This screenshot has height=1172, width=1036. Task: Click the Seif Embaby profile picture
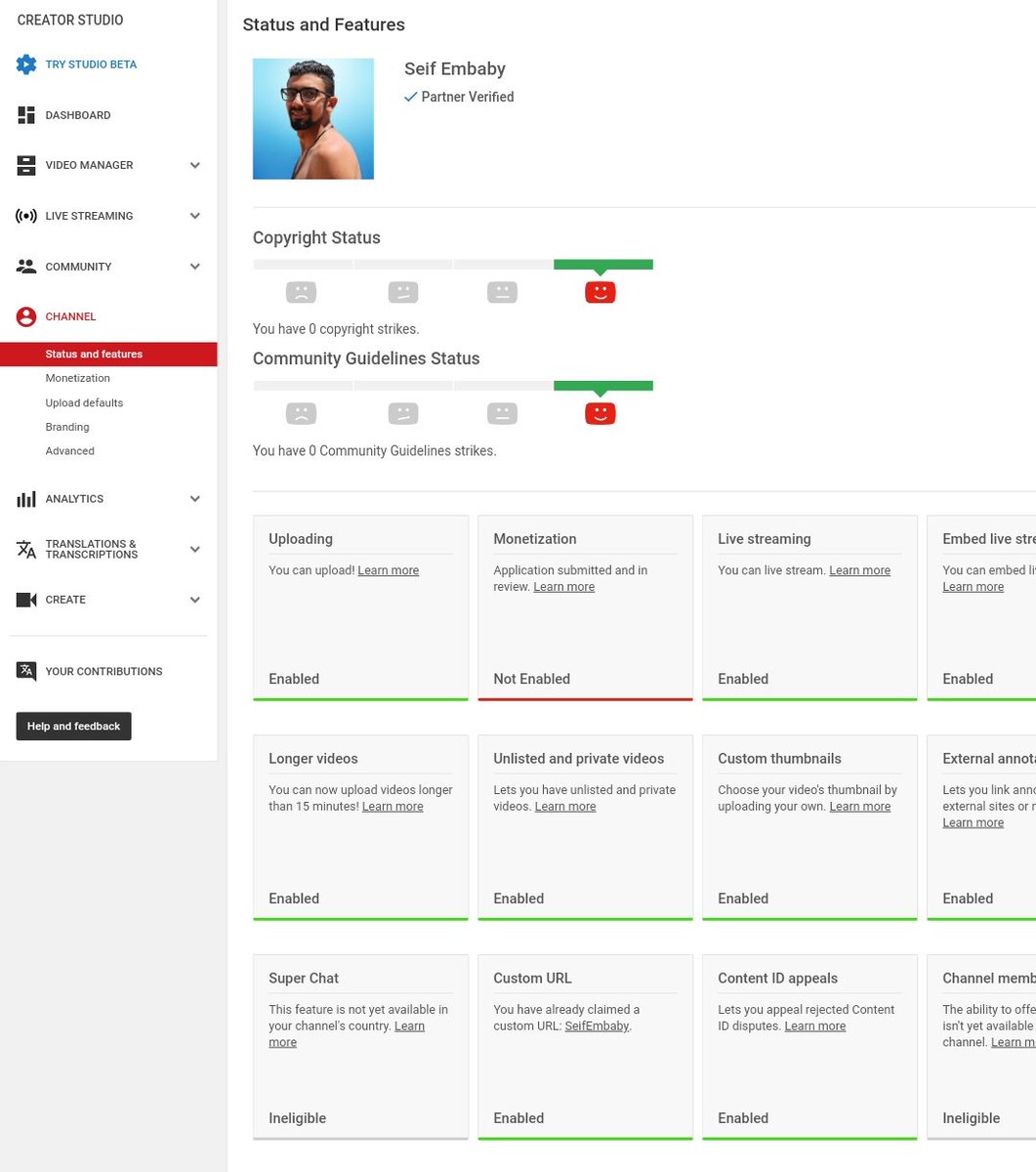click(x=313, y=119)
